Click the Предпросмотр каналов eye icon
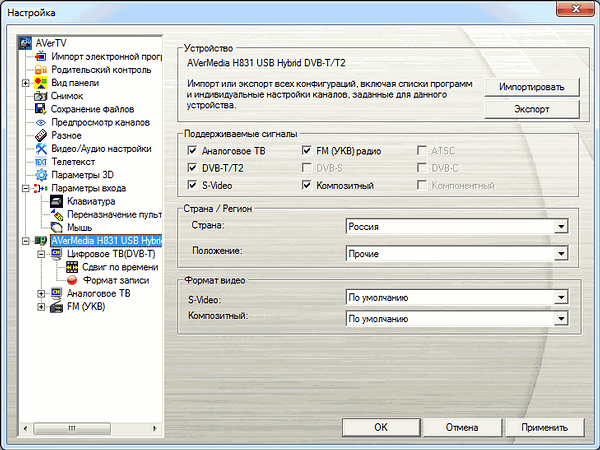 pos(41,122)
